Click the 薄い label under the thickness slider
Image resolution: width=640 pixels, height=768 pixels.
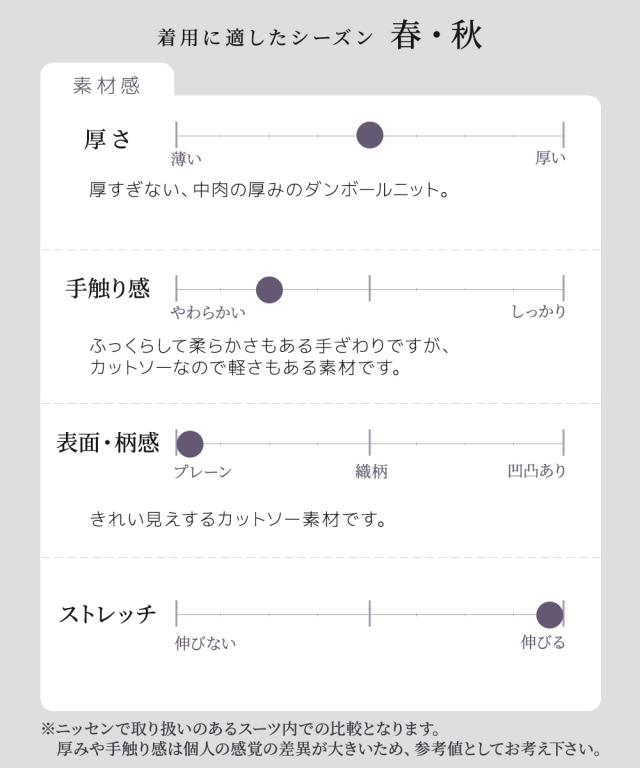186,158
